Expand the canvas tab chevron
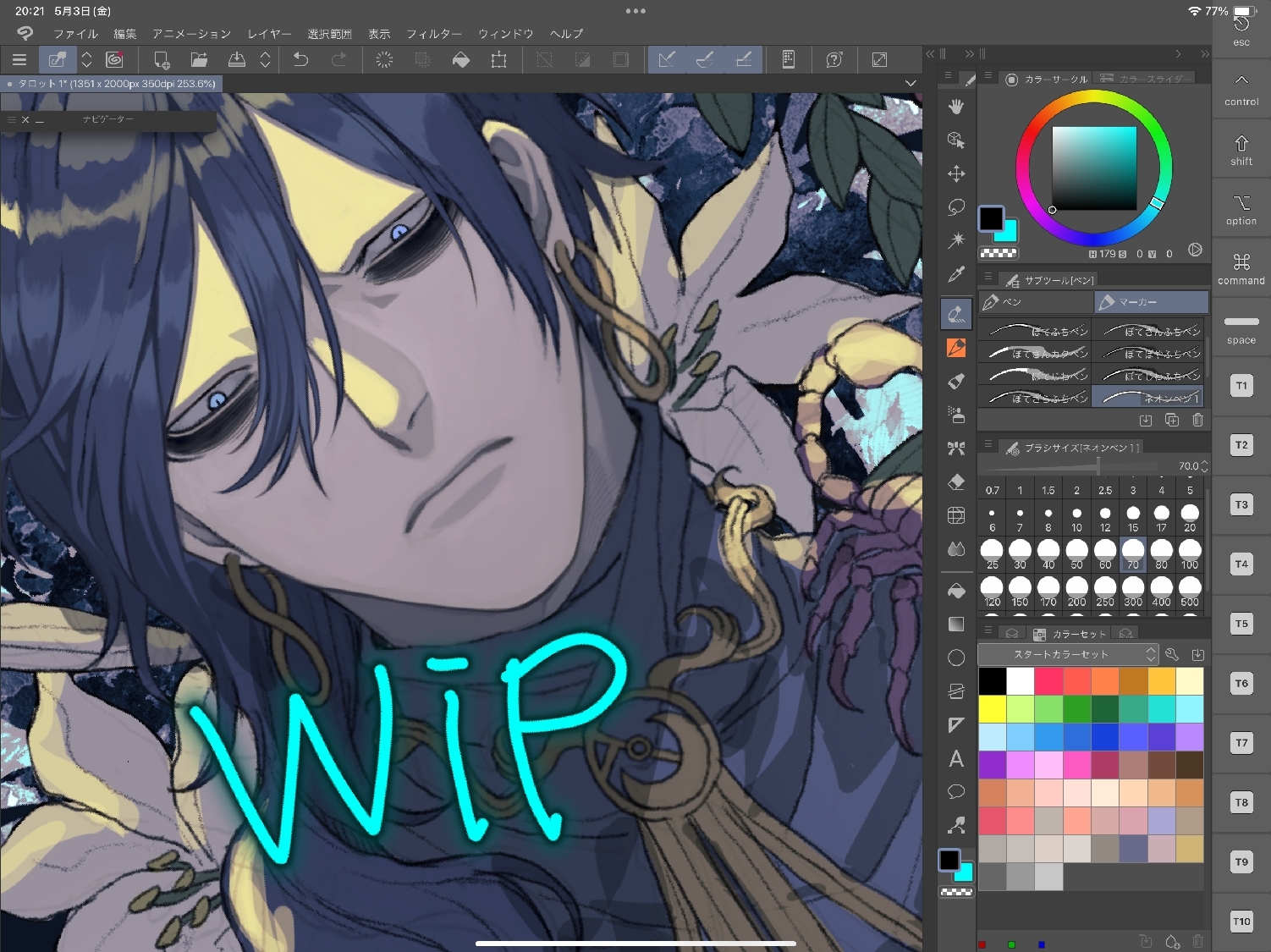 [911, 83]
